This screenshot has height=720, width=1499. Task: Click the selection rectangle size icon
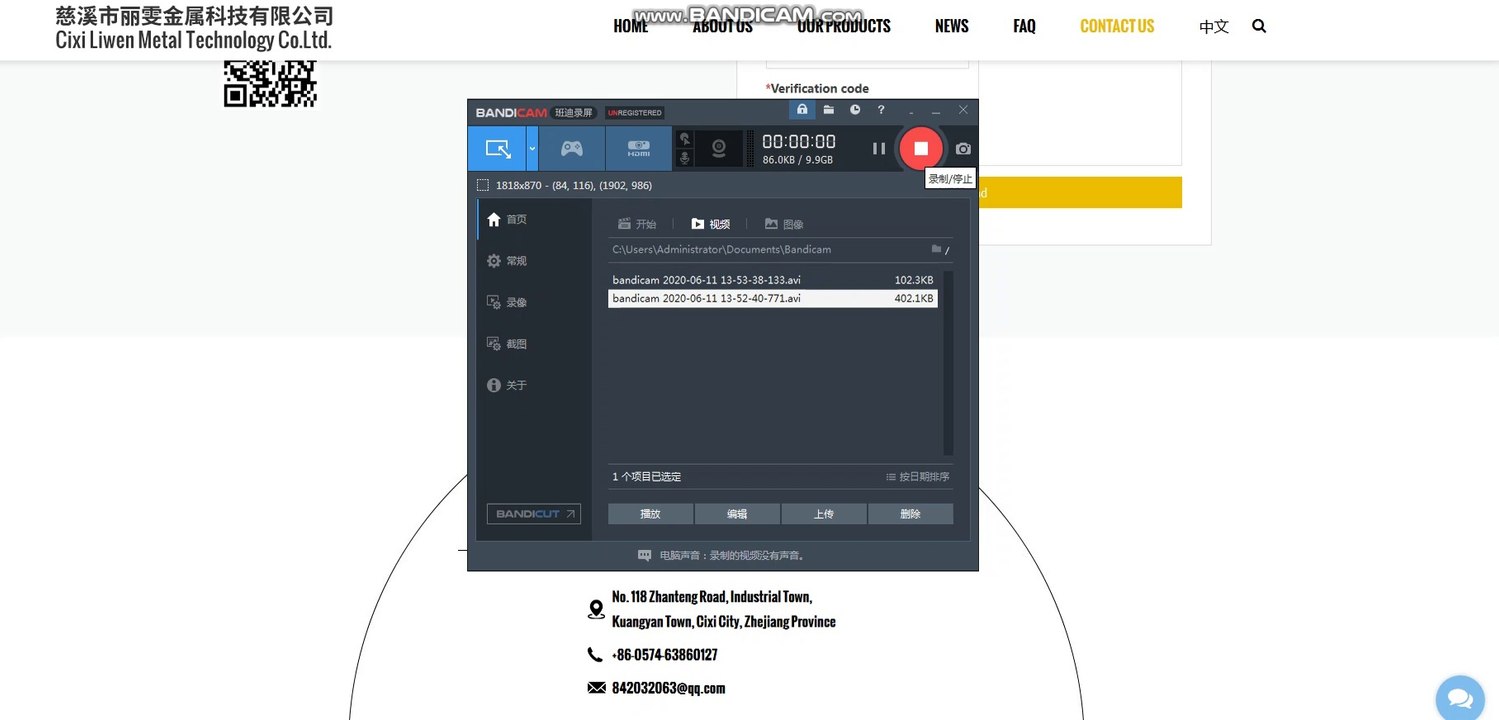[x=483, y=185]
